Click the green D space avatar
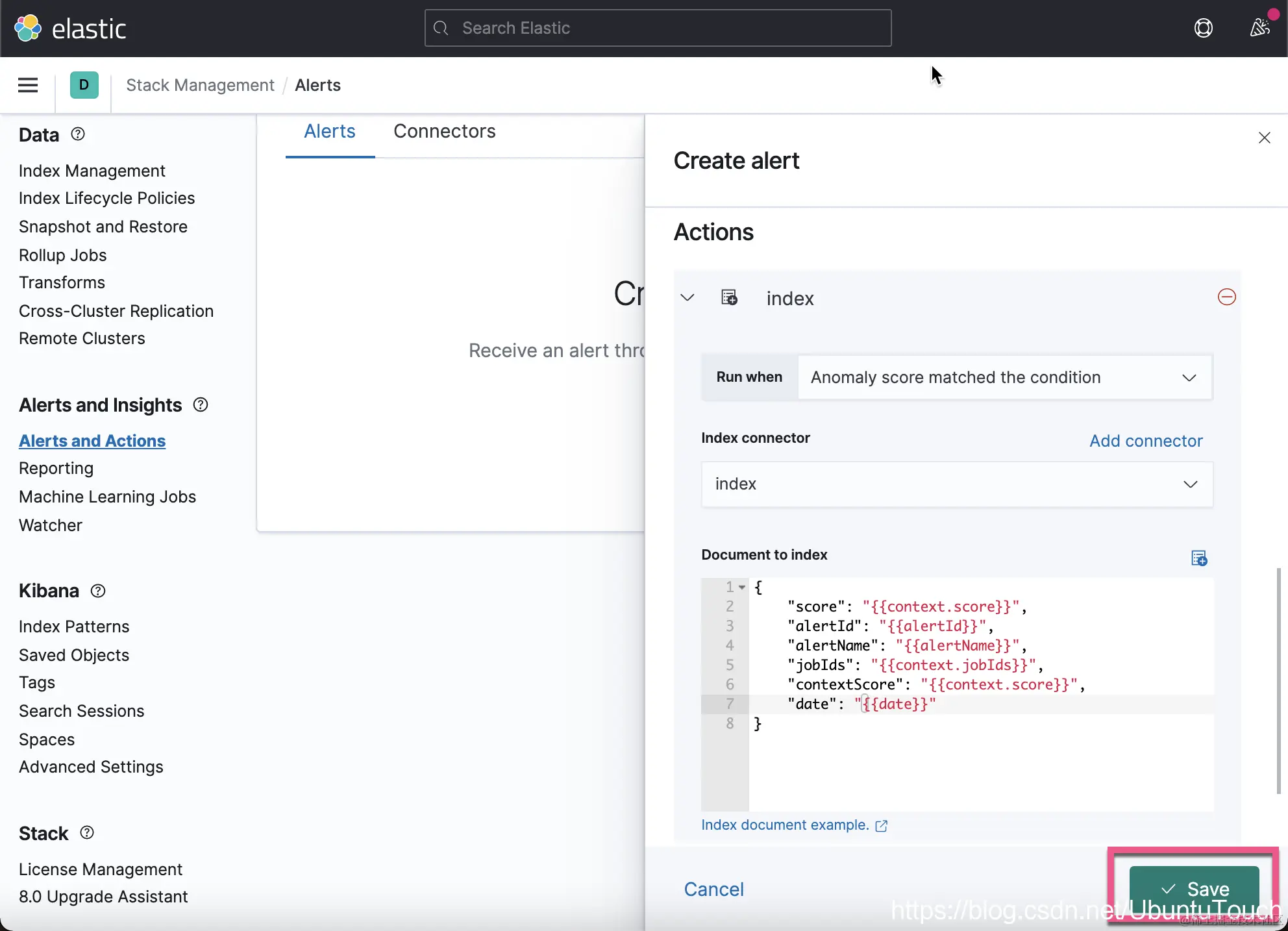The height and width of the screenshot is (931, 1288). 84,85
